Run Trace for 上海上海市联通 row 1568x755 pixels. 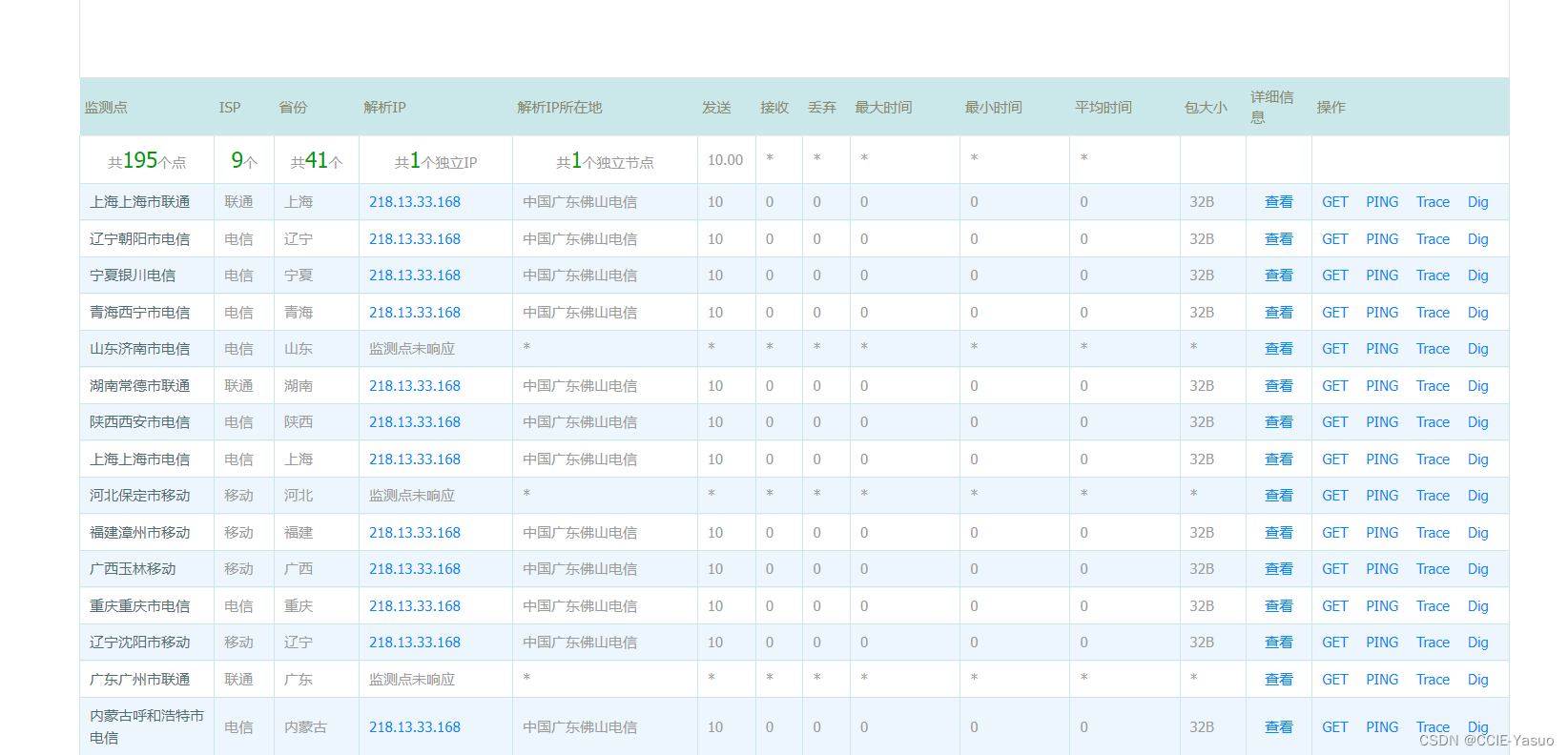pos(1433,202)
